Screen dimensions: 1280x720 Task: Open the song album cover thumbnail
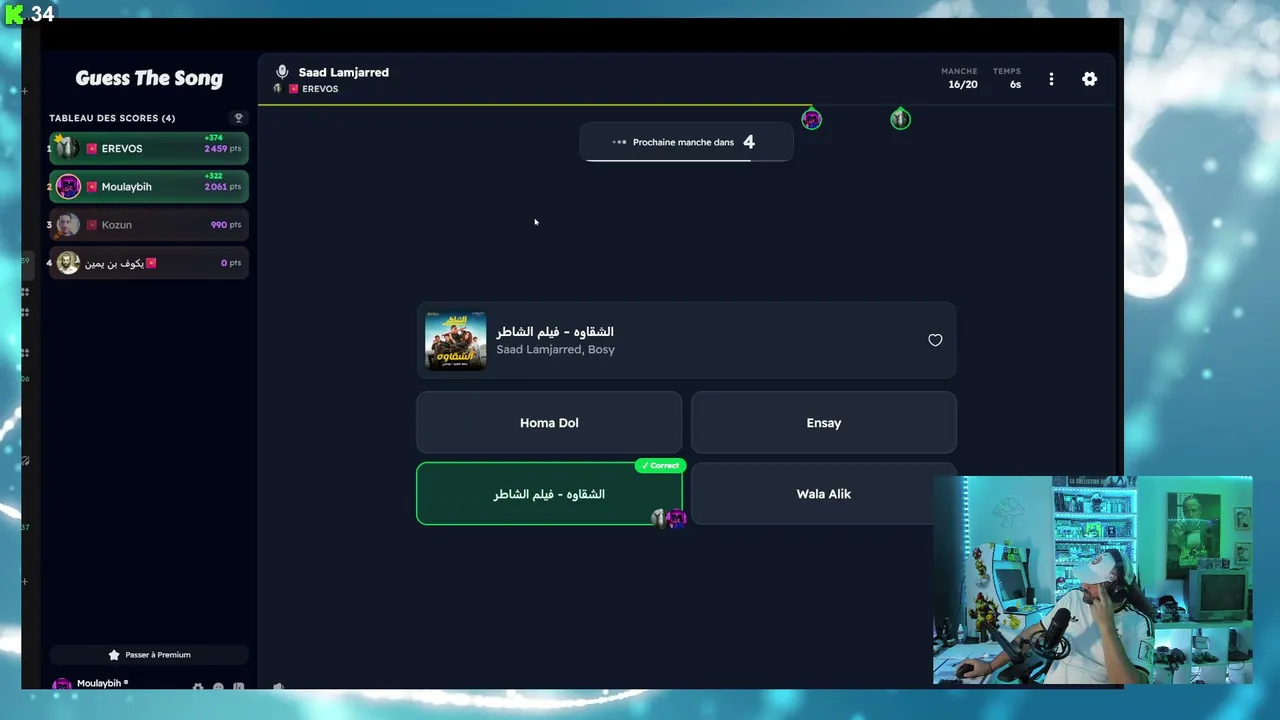[x=456, y=341]
